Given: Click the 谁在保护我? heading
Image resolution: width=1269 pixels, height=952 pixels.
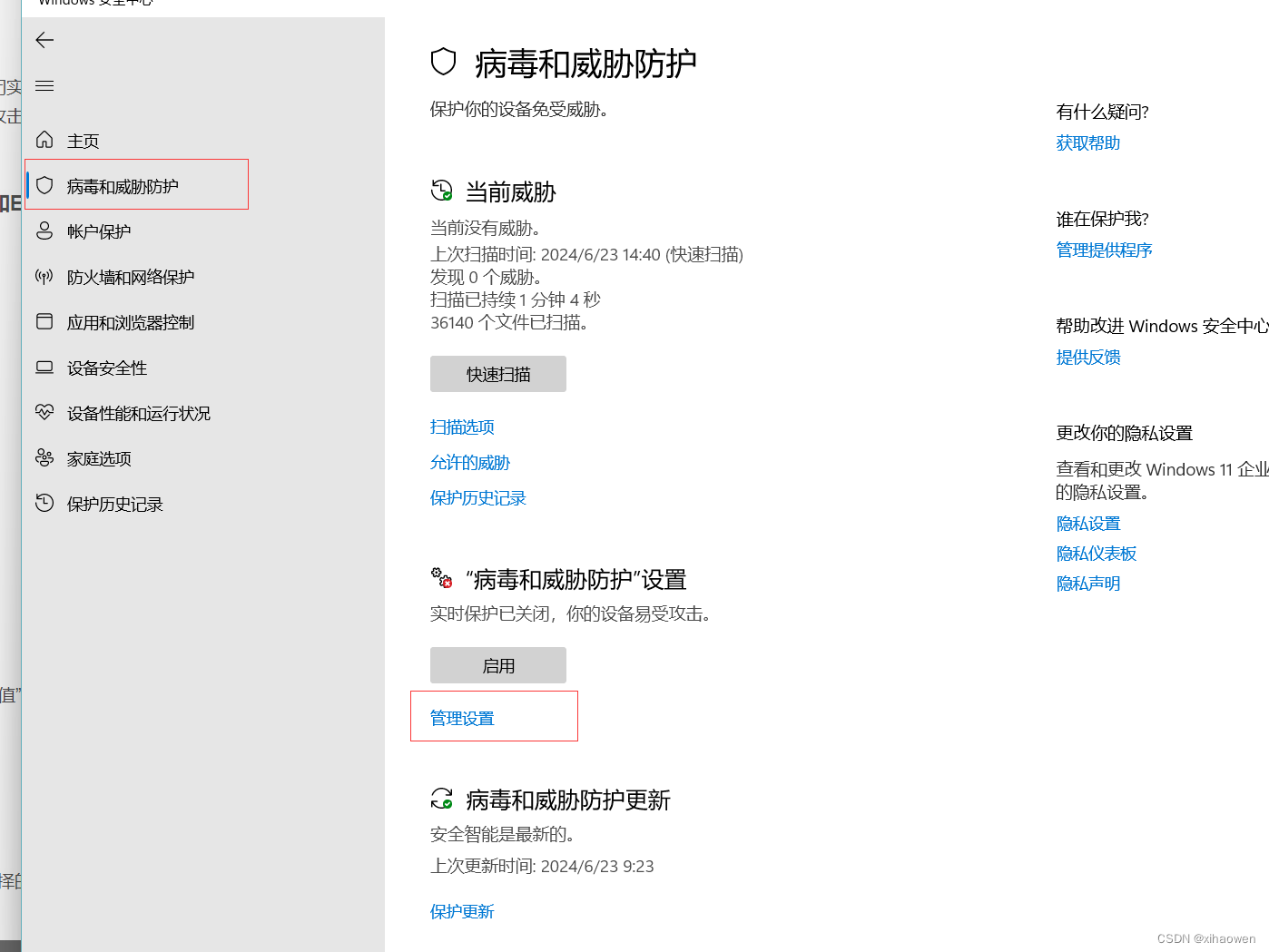Looking at the screenshot, I should pos(1103,219).
